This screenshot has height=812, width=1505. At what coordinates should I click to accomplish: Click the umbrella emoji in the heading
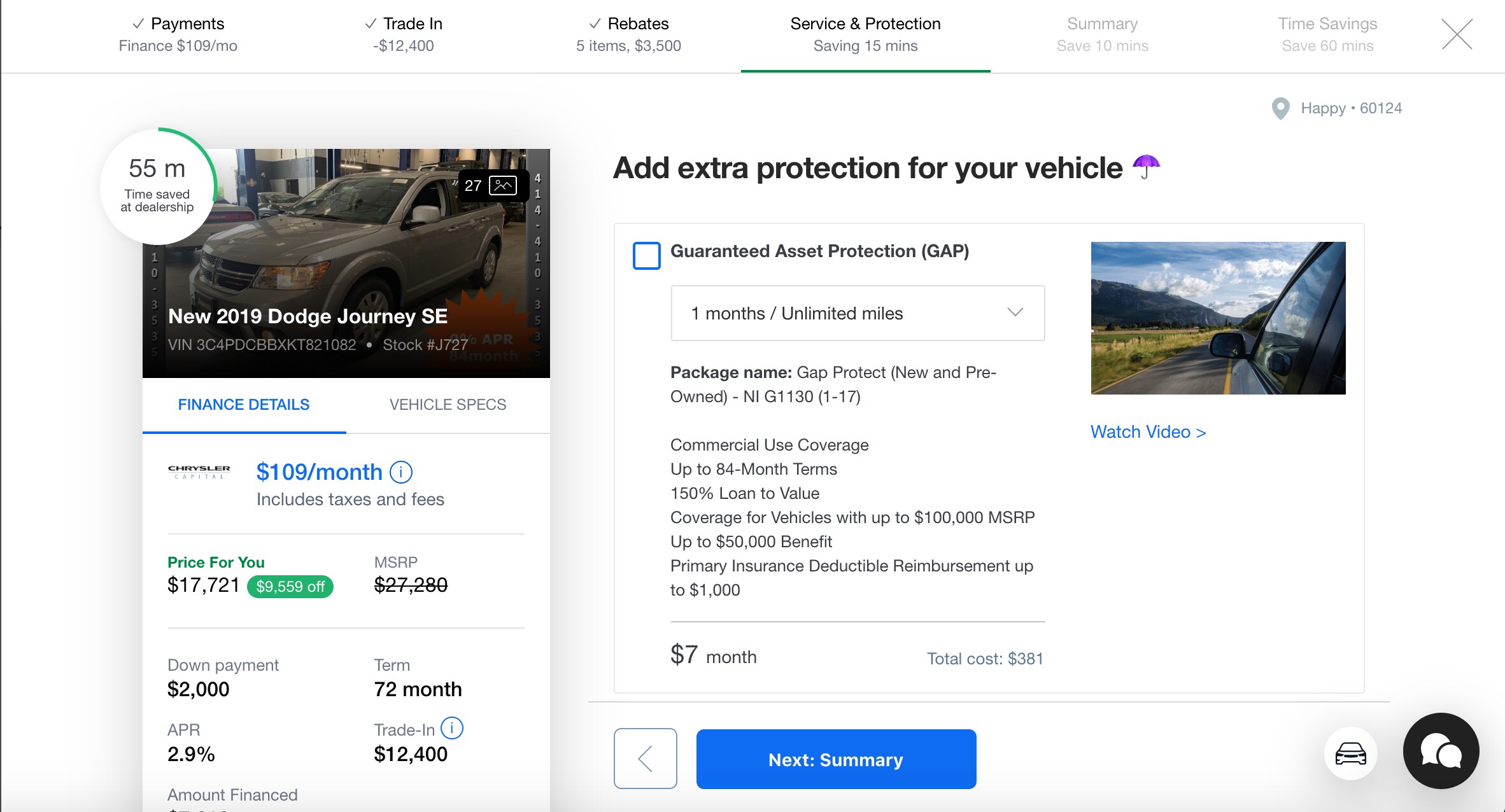(1147, 167)
